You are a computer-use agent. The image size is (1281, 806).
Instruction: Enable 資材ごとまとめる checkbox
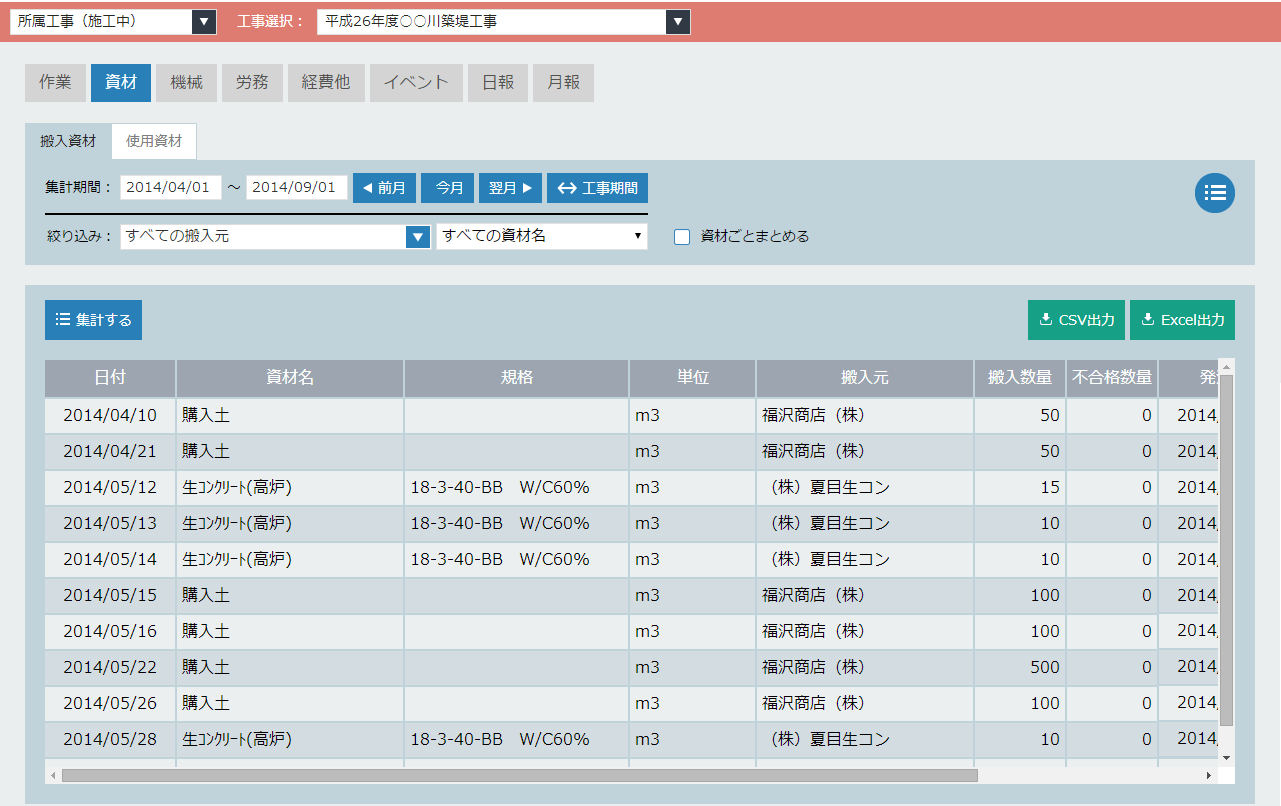682,237
